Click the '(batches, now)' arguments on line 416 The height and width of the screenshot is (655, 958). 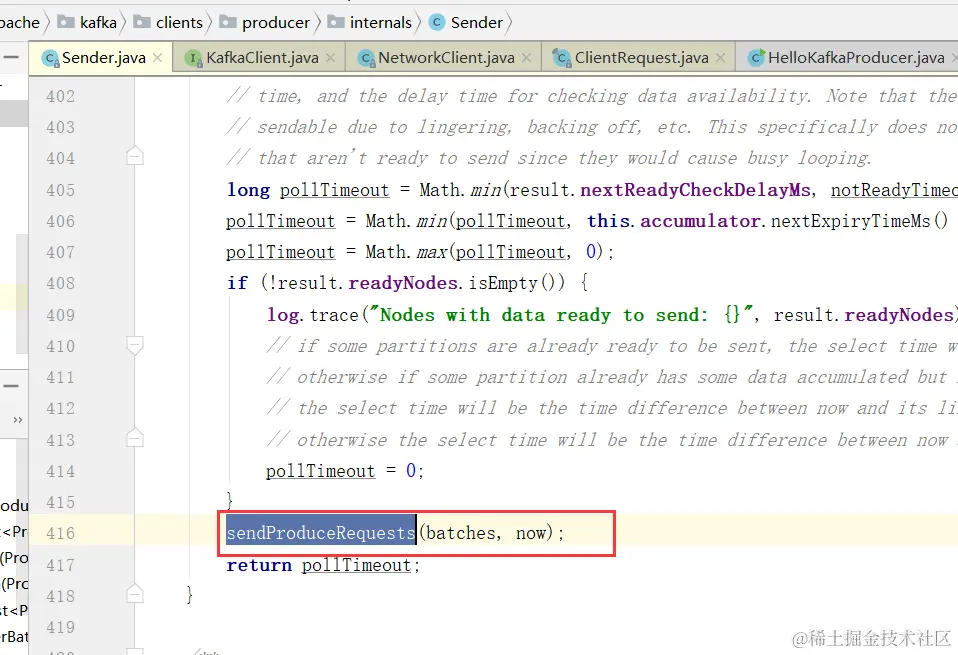[489, 533]
